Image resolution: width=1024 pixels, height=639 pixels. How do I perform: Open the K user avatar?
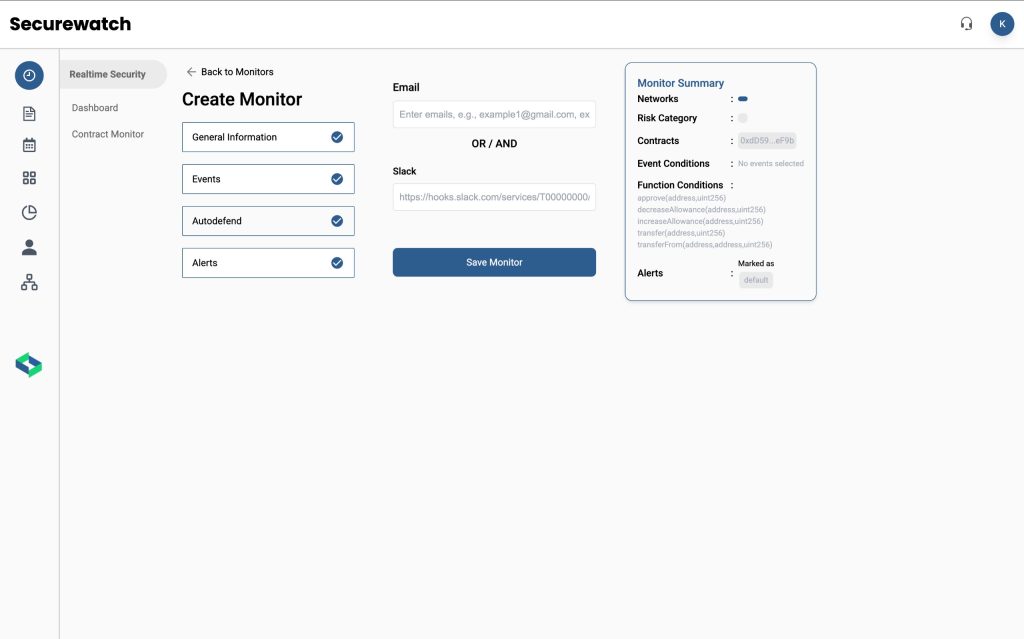(x=1001, y=24)
